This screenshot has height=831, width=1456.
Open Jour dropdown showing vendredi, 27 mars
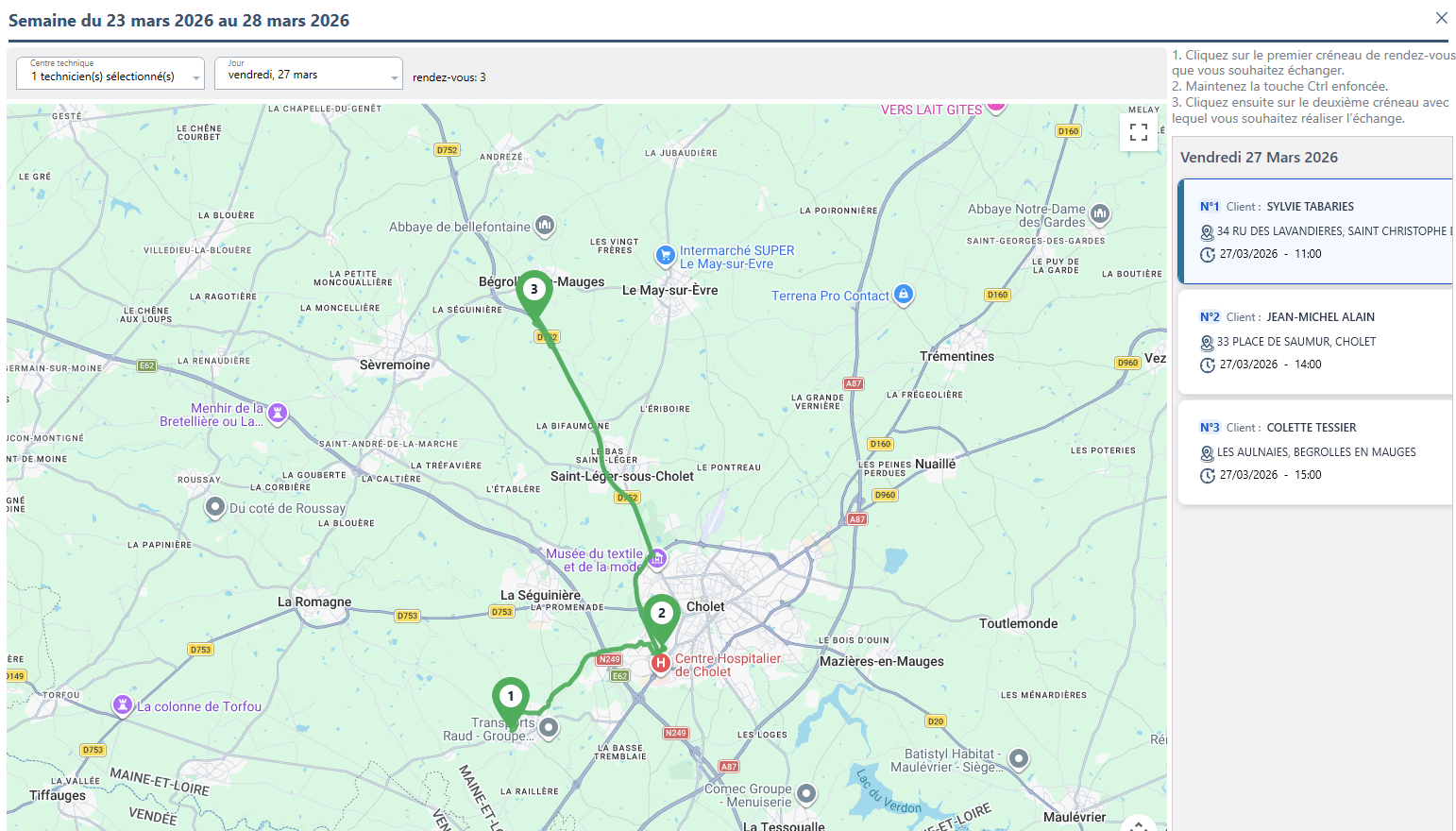[x=309, y=73]
